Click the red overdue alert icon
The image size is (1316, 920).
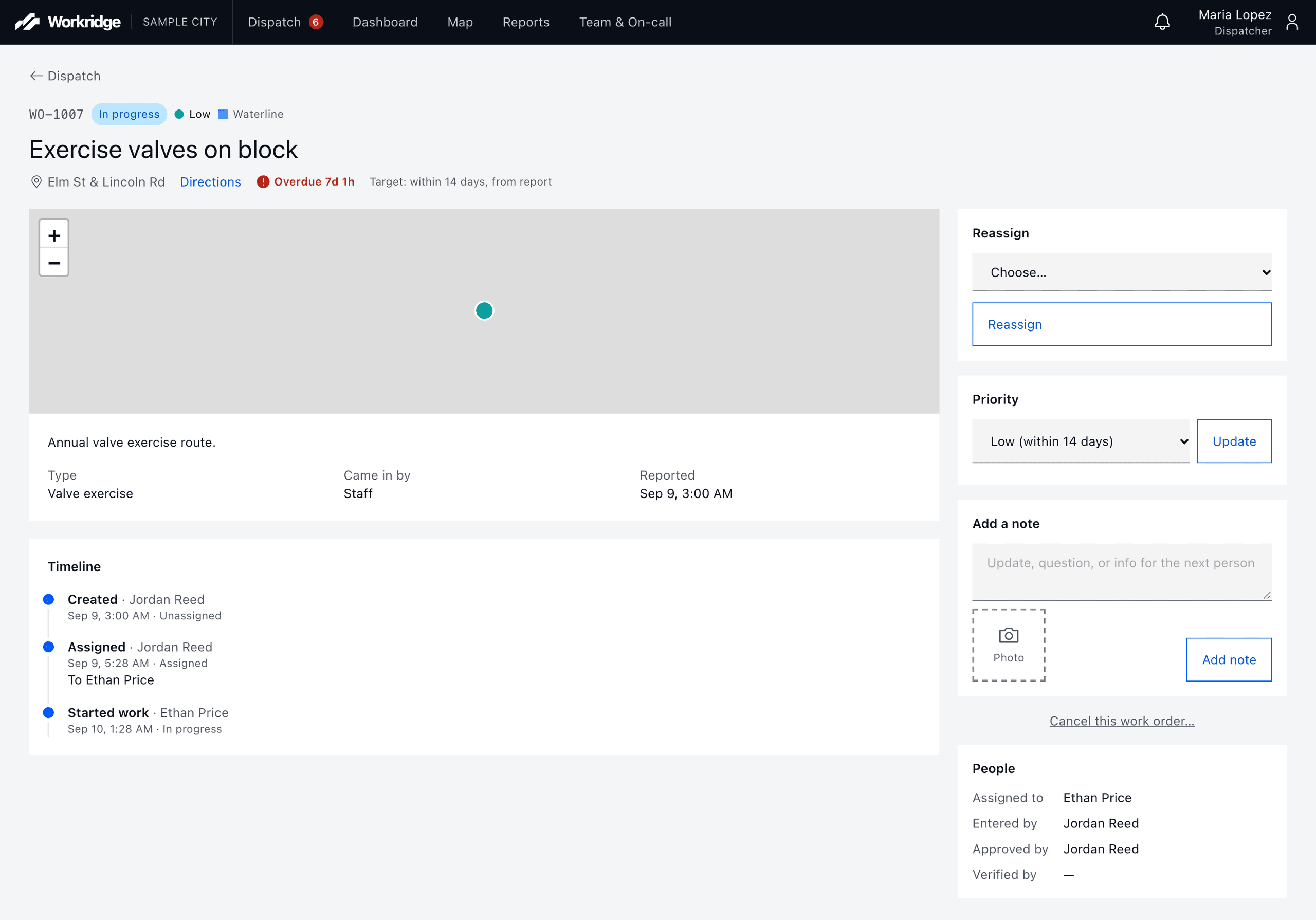point(263,182)
